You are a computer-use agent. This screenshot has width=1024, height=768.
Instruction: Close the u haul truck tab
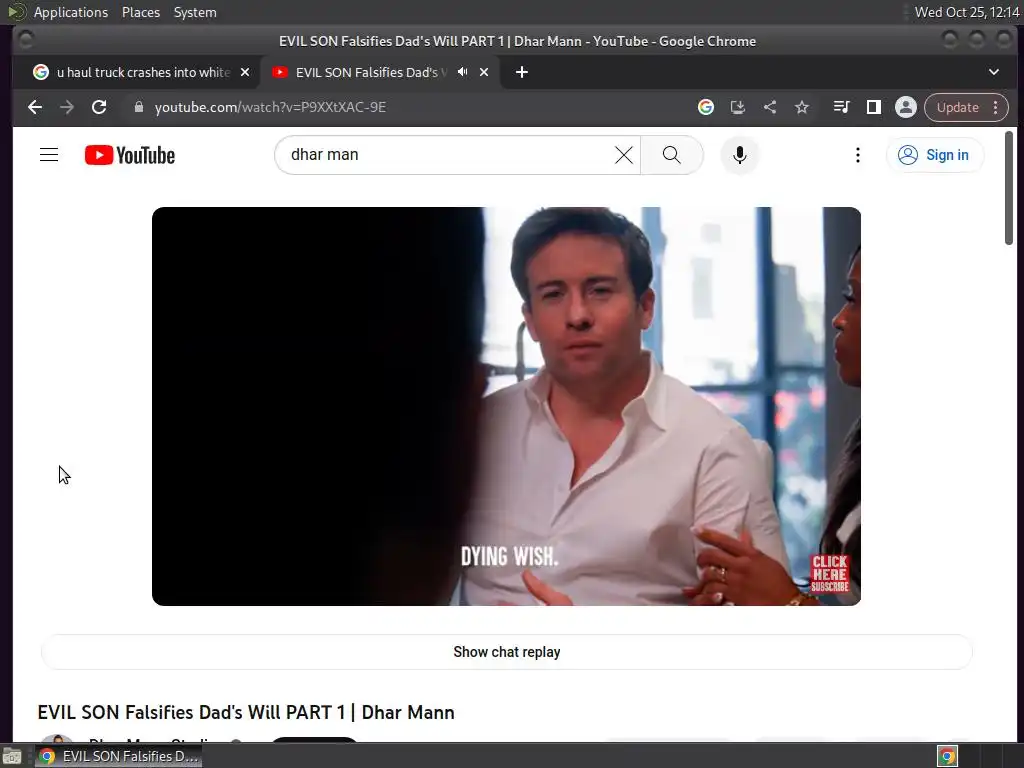245,72
